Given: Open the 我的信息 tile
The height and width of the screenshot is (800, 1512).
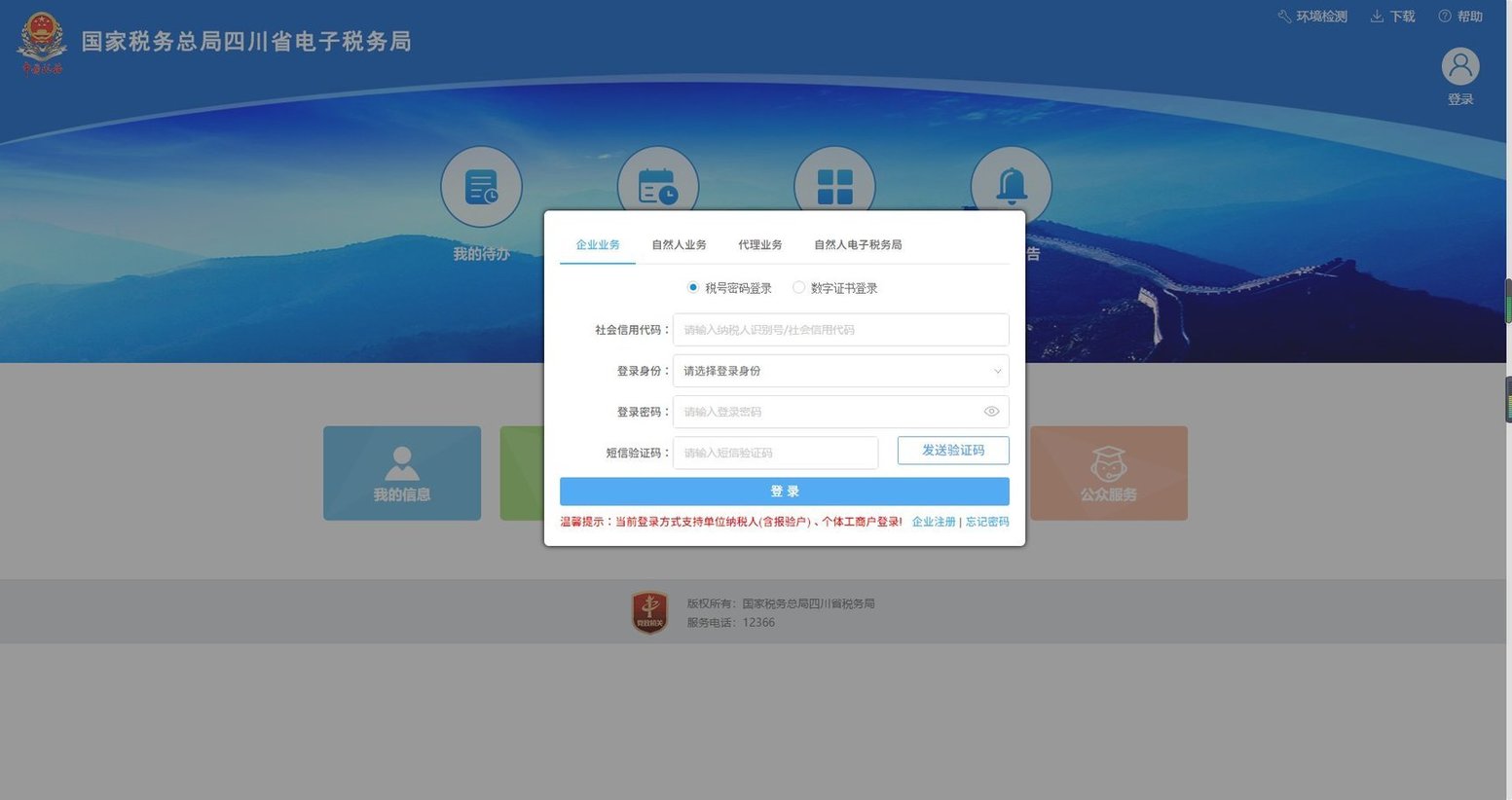Looking at the screenshot, I should [402, 473].
